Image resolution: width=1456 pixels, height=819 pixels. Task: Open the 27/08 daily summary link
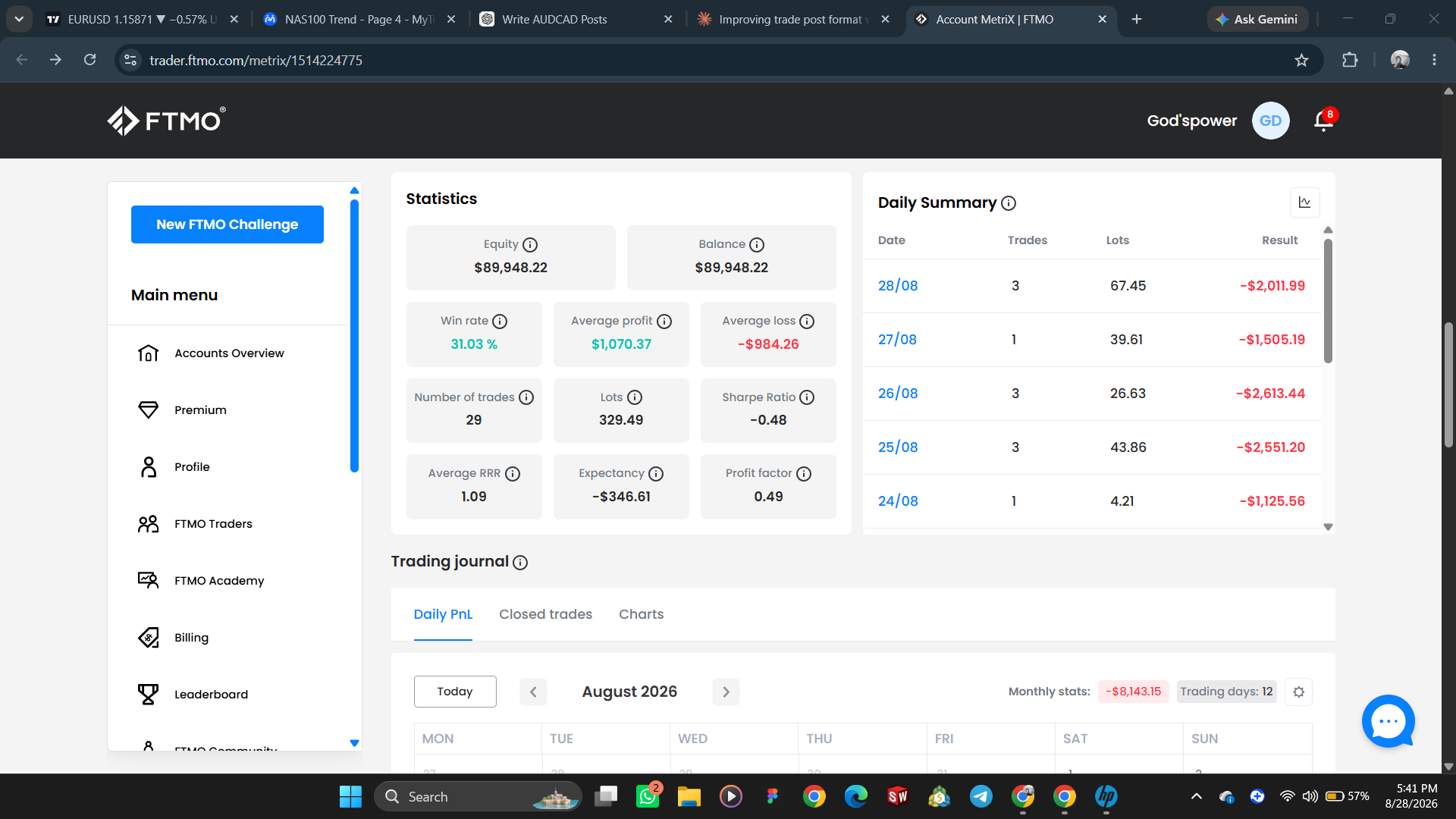tap(897, 340)
